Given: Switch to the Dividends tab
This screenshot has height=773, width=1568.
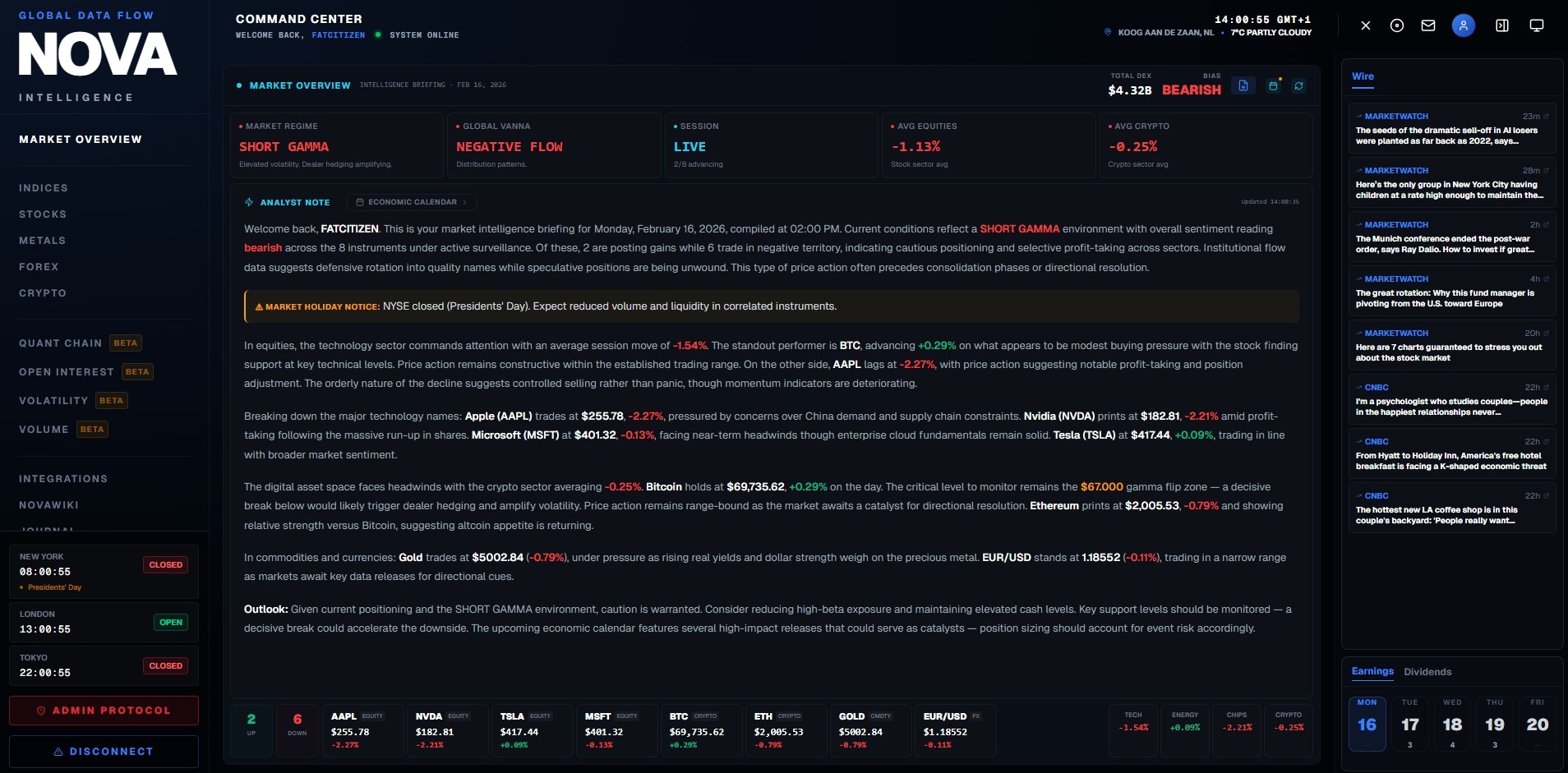Looking at the screenshot, I should pos(1427,672).
